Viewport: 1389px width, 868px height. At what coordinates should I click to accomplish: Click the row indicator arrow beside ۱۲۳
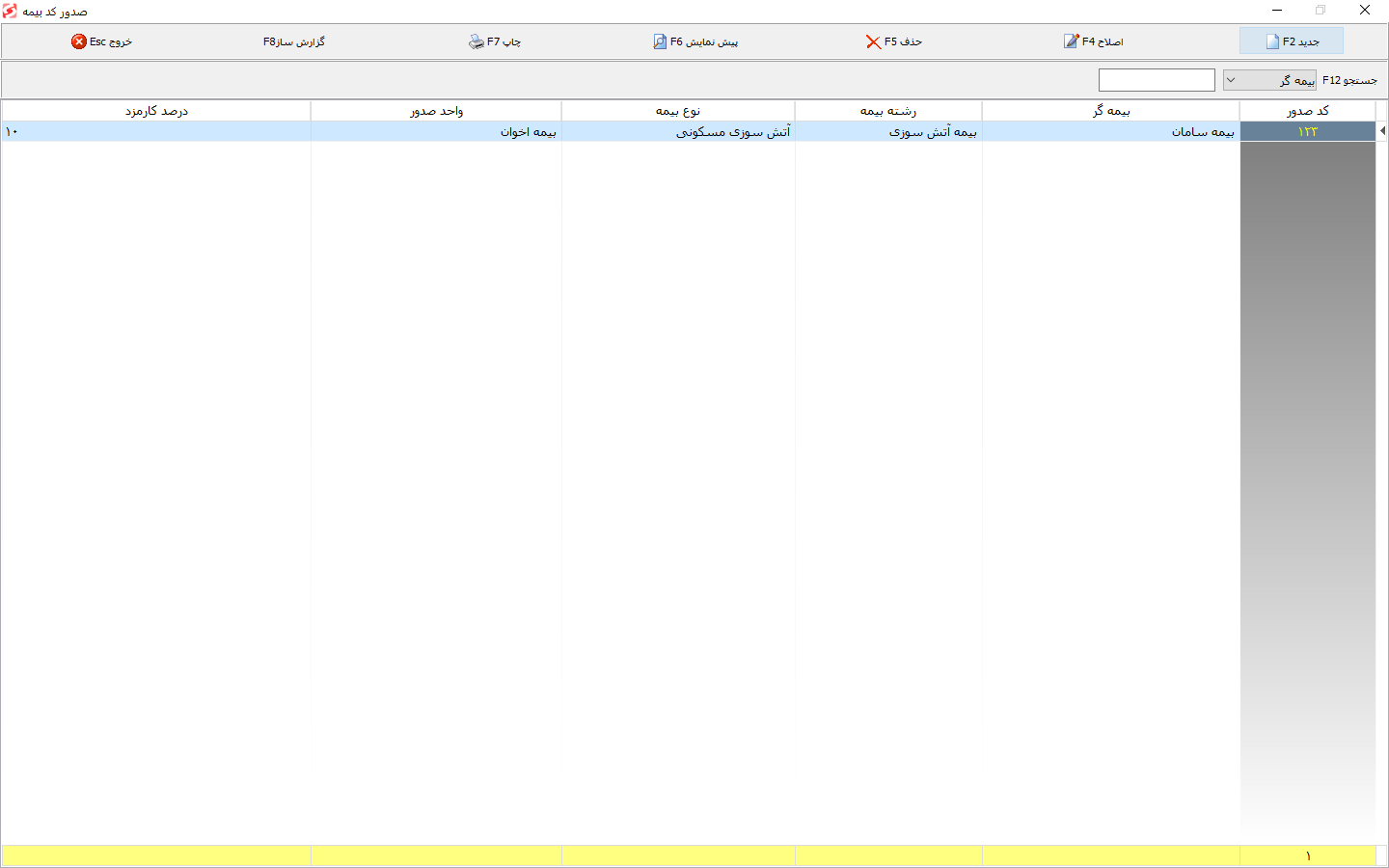(1382, 131)
